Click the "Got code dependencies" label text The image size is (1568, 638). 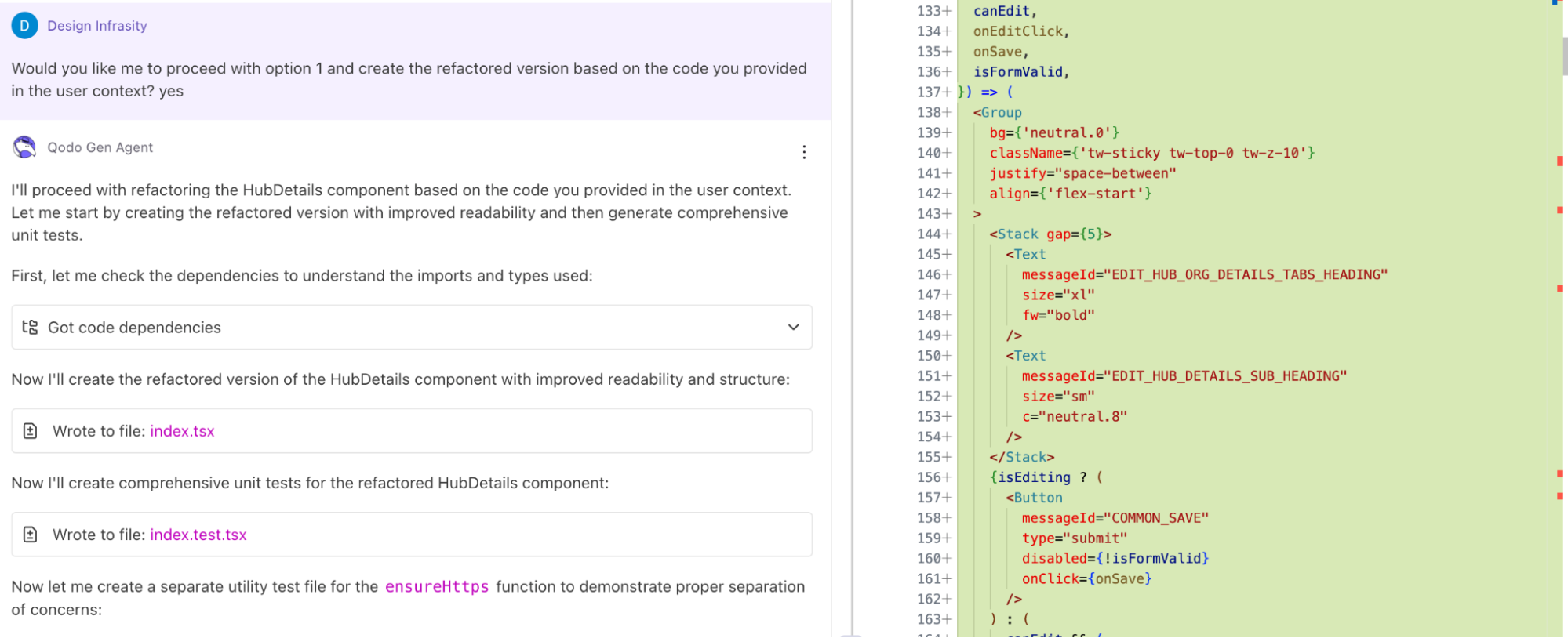pyautogui.click(x=134, y=328)
